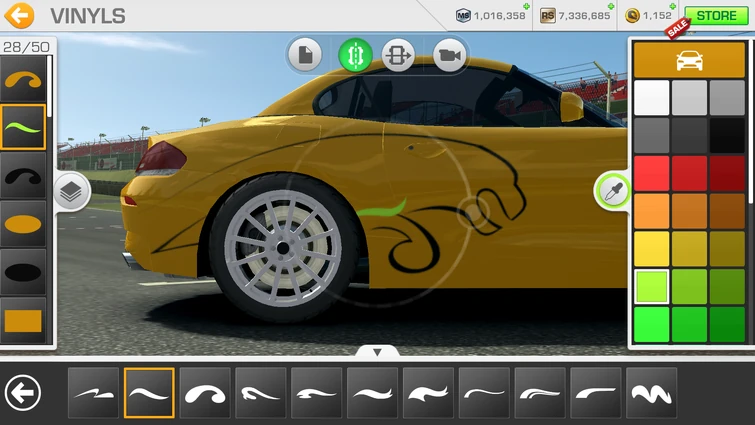Add more R$ currency plus
Image resolution: width=755 pixels, height=425 pixels.
pyautogui.click(x=611, y=6)
